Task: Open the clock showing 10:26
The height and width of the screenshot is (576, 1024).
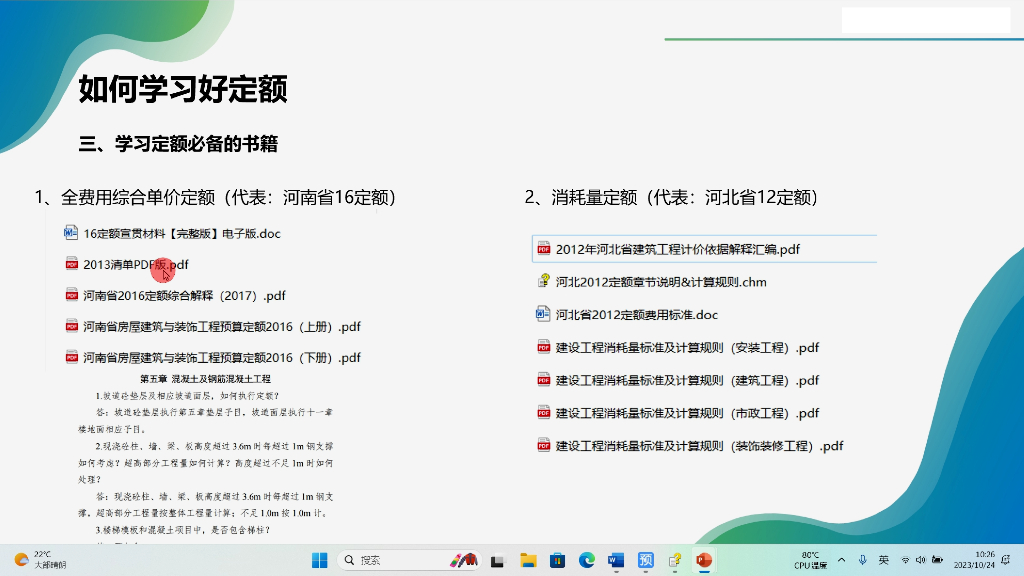Action: pyautogui.click(x=984, y=560)
